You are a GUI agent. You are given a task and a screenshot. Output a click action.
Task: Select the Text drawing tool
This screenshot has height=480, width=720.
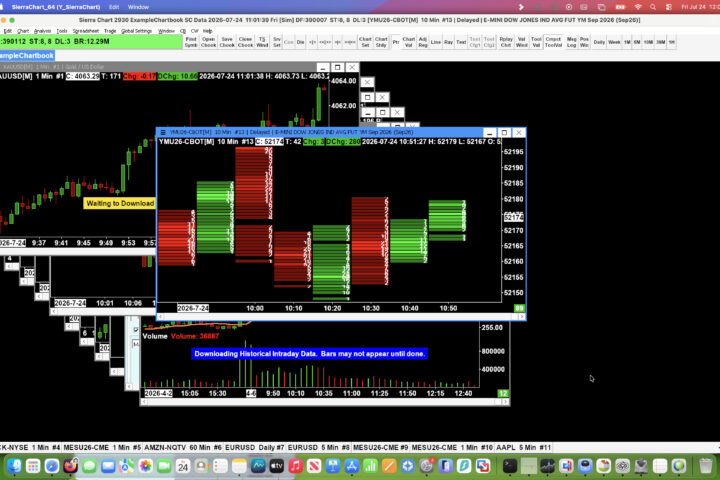coord(461,42)
